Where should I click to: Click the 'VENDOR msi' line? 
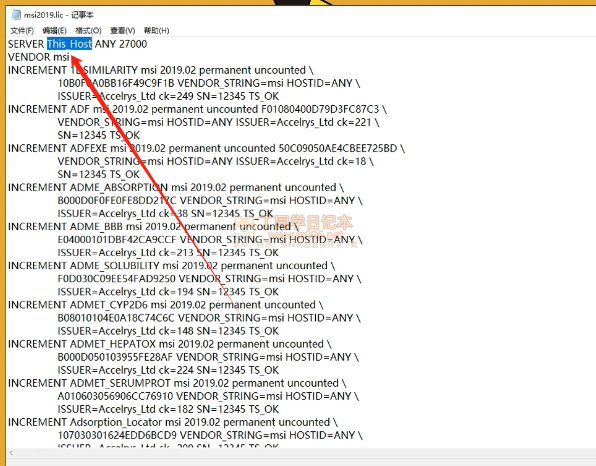pyautogui.click(x=39, y=57)
